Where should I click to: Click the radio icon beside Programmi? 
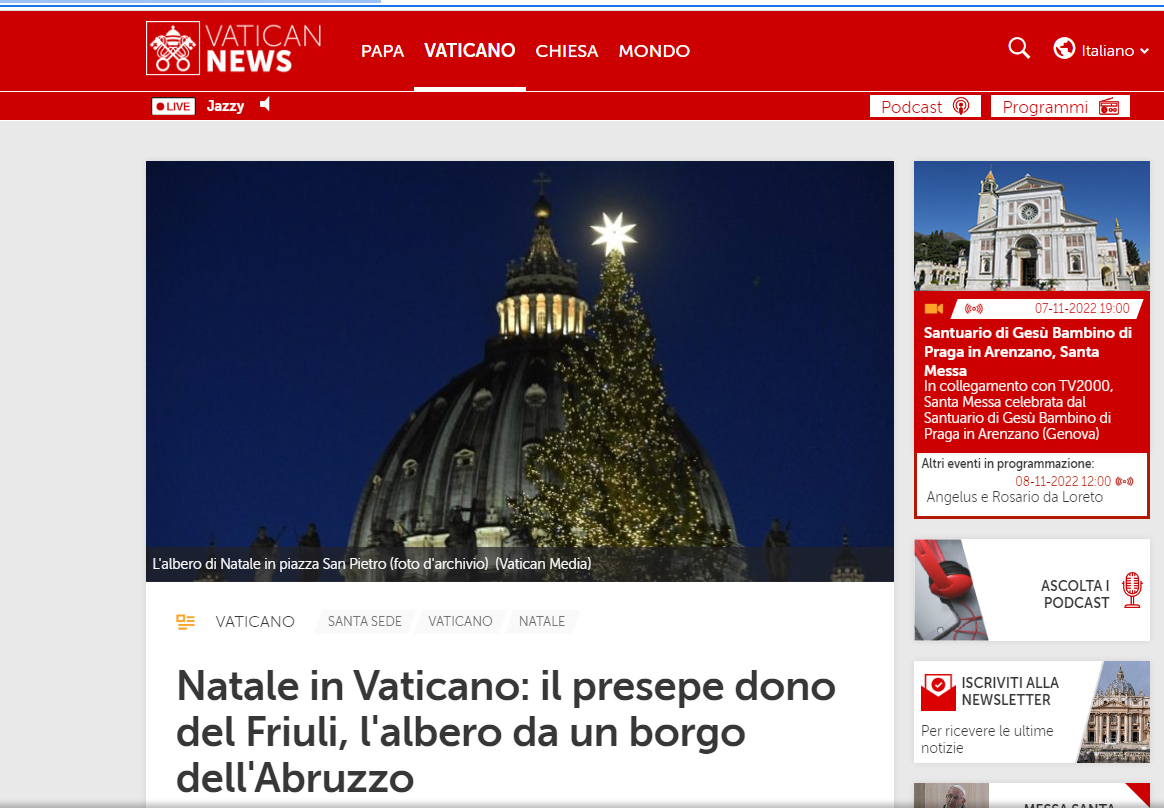[1108, 106]
